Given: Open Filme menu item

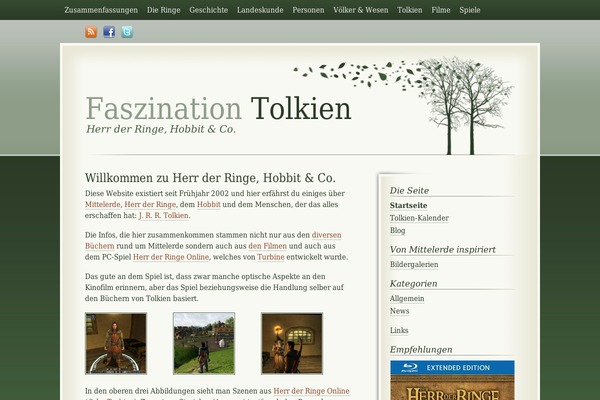Looking at the screenshot, I should point(441,10).
